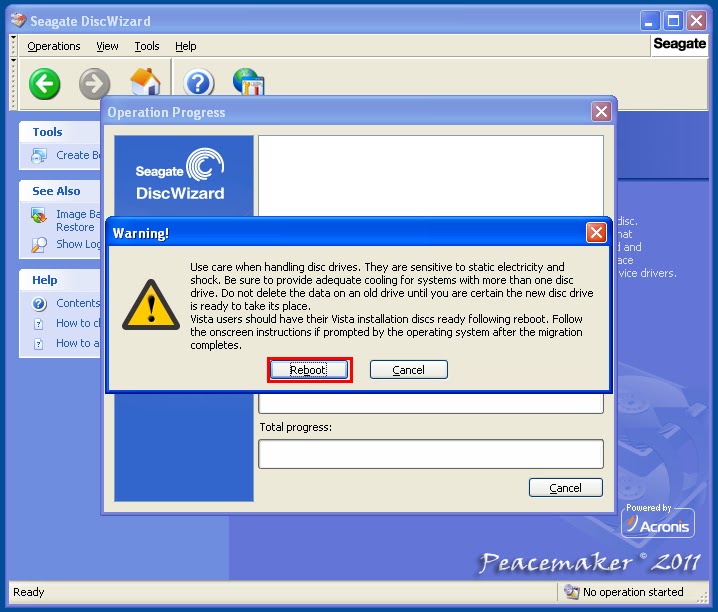Click the See Also panel header
Image resolution: width=718 pixels, height=612 pixels.
point(60,191)
